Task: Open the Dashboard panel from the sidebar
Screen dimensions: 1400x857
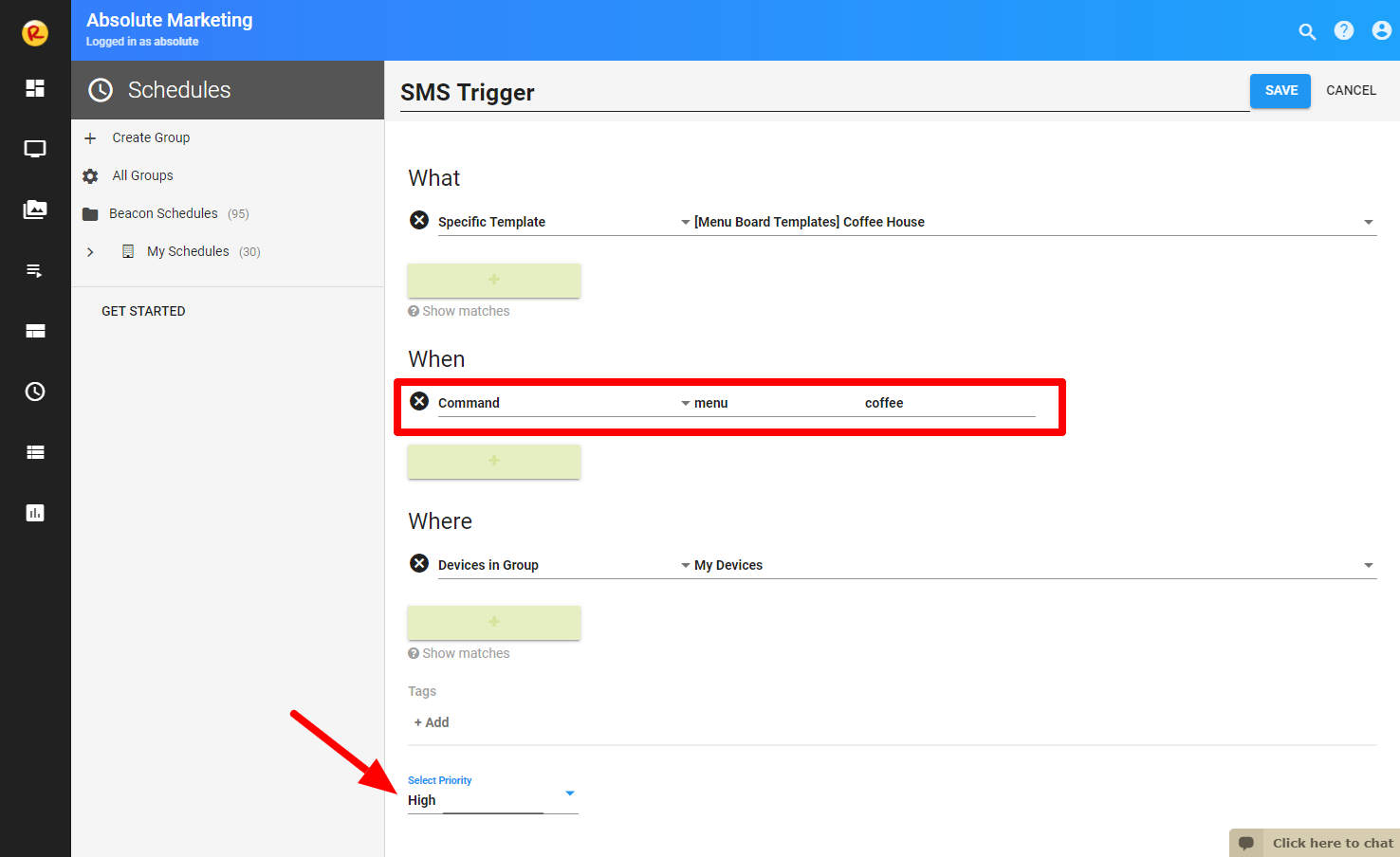Action: [35, 88]
